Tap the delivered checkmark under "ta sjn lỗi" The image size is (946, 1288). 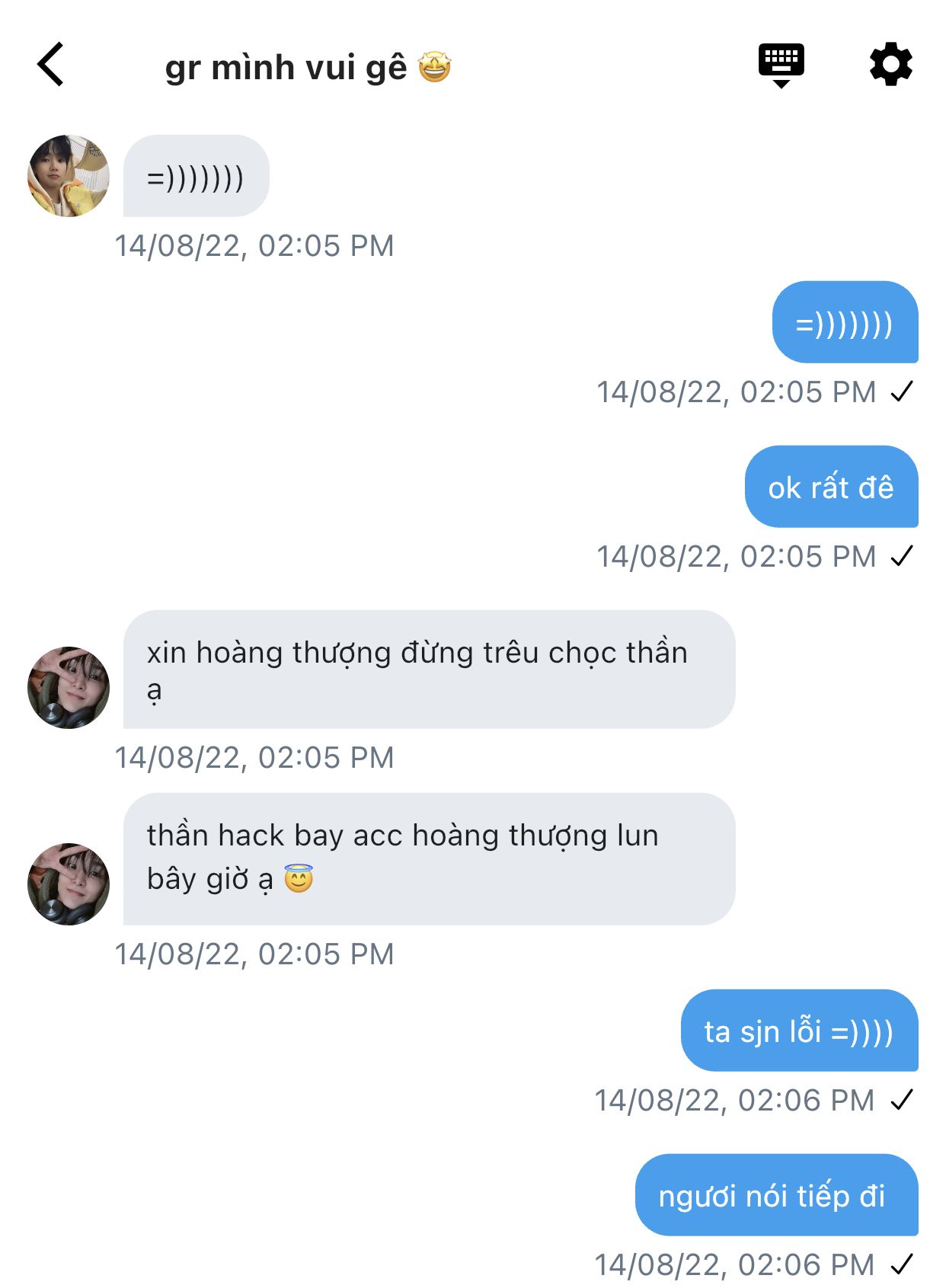pyautogui.click(x=902, y=1101)
